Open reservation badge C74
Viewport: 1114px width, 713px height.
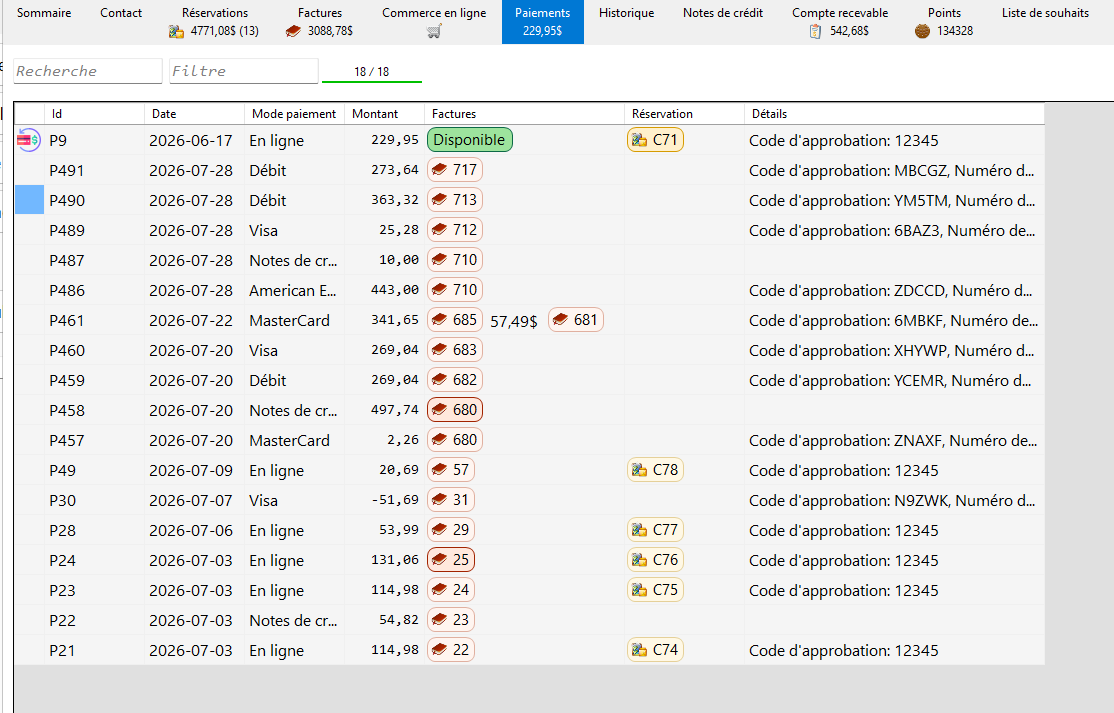tap(655, 650)
